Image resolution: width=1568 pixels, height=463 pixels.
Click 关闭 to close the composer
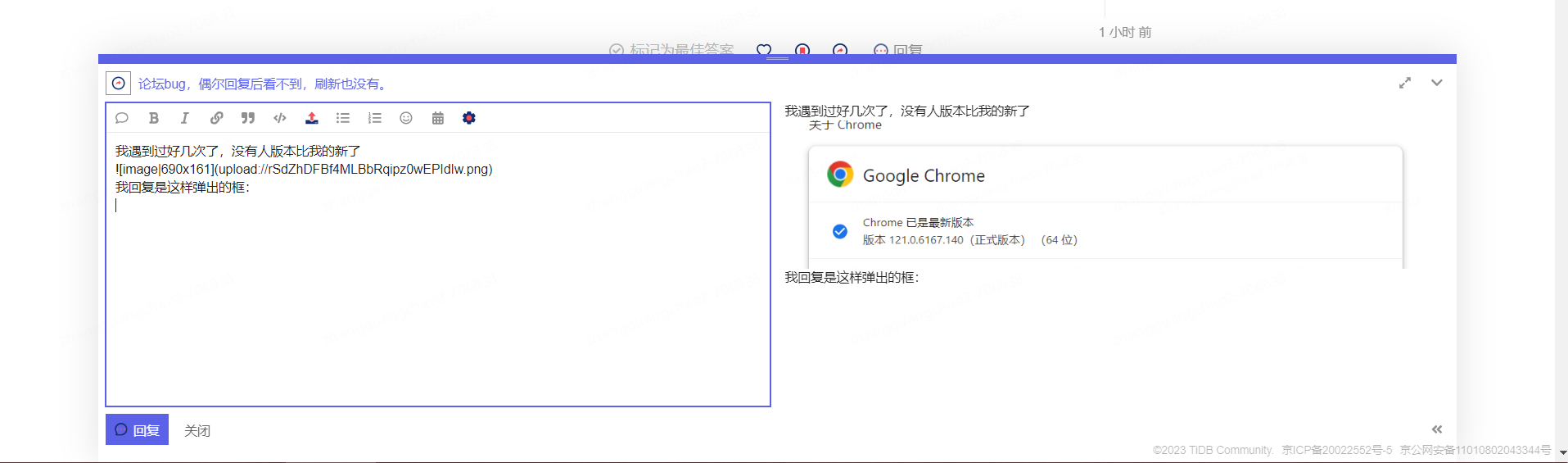click(197, 430)
